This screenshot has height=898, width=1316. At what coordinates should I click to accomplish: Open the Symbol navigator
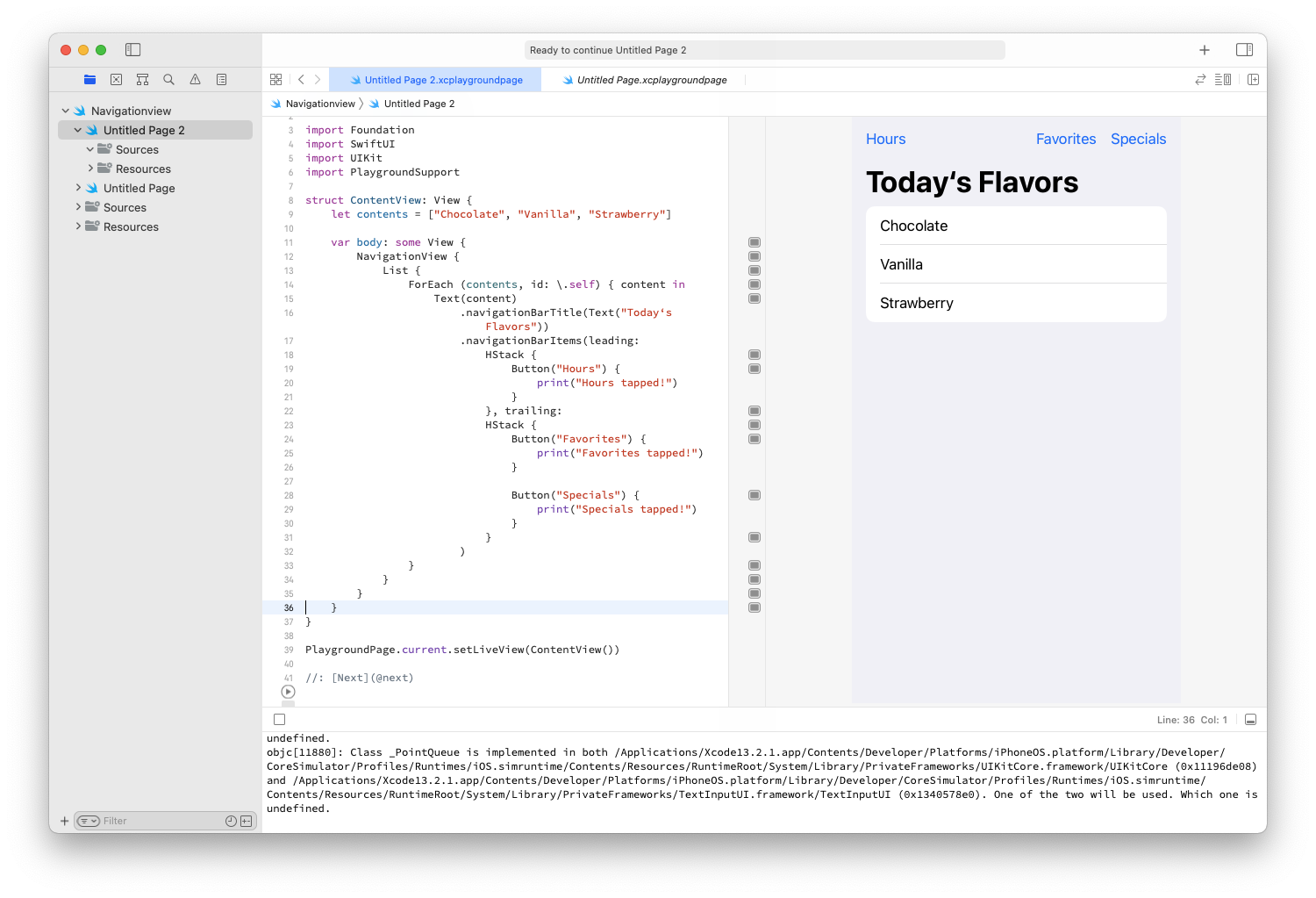[142, 79]
